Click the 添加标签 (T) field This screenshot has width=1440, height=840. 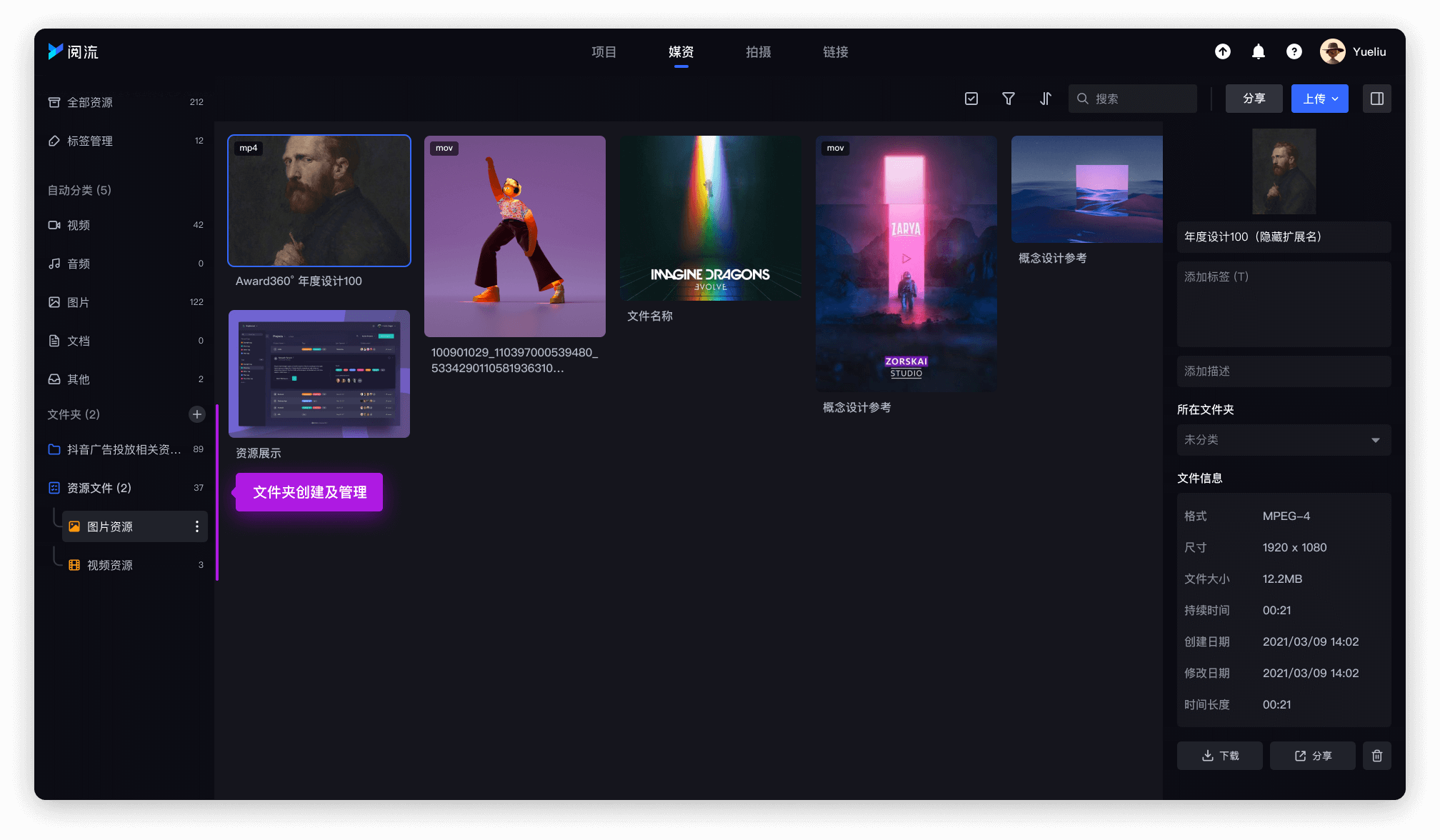pyautogui.click(x=1284, y=304)
